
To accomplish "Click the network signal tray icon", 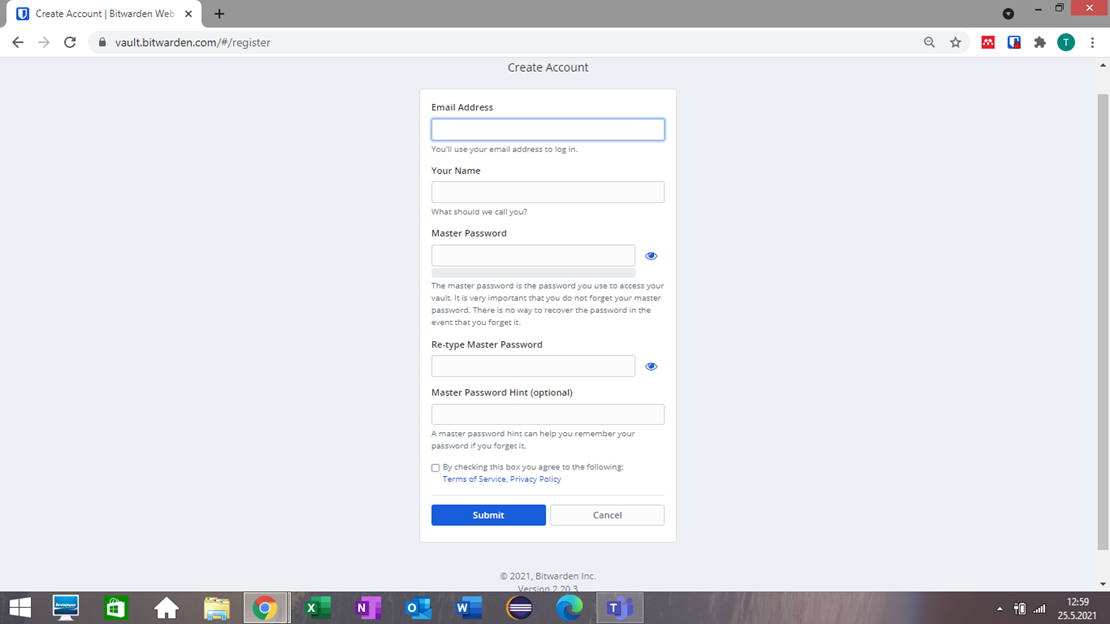I will 1039,608.
